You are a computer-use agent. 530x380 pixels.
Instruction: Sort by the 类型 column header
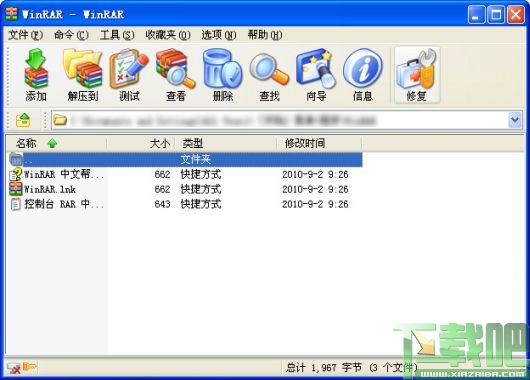(226, 143)
